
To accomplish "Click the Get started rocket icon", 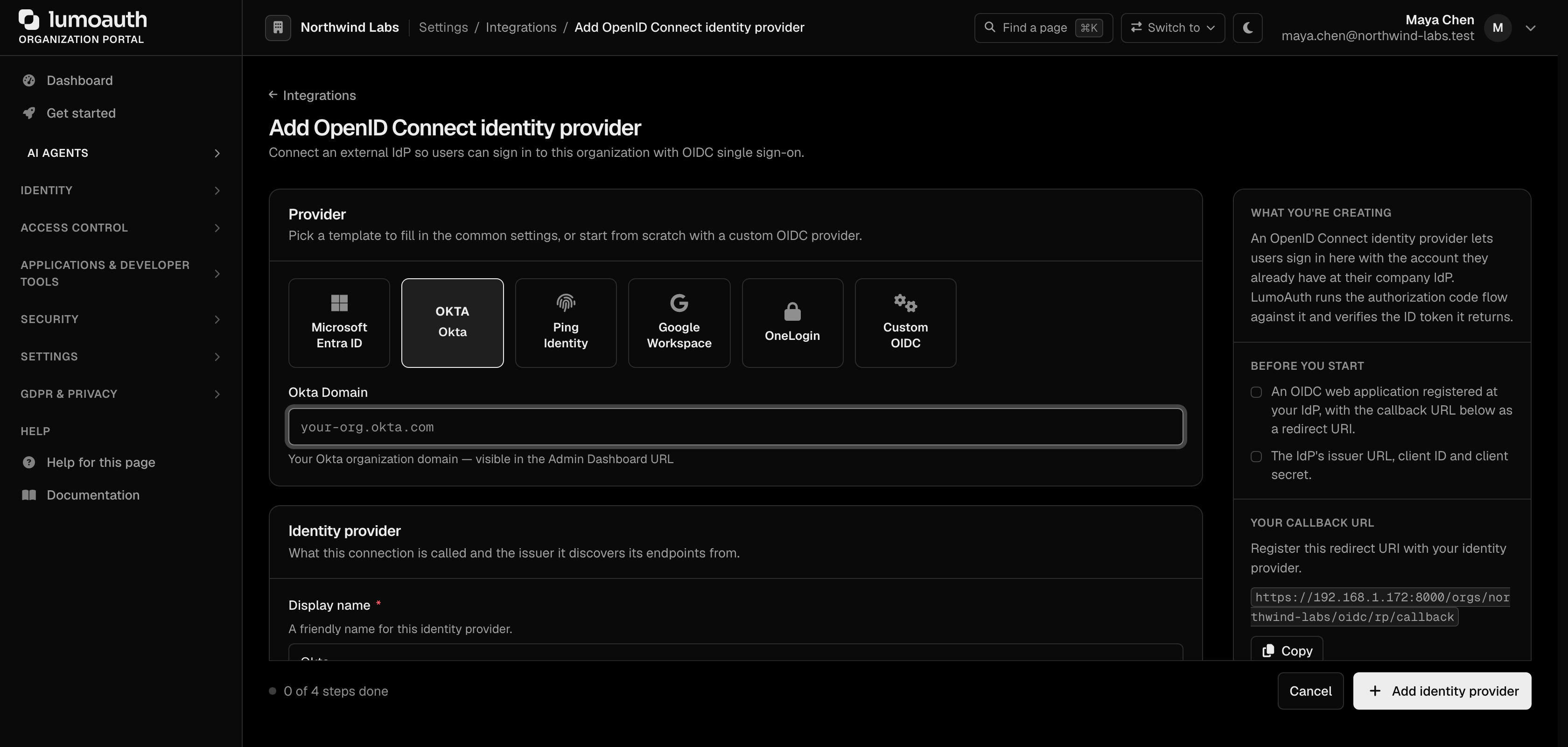I will (28, 113).
